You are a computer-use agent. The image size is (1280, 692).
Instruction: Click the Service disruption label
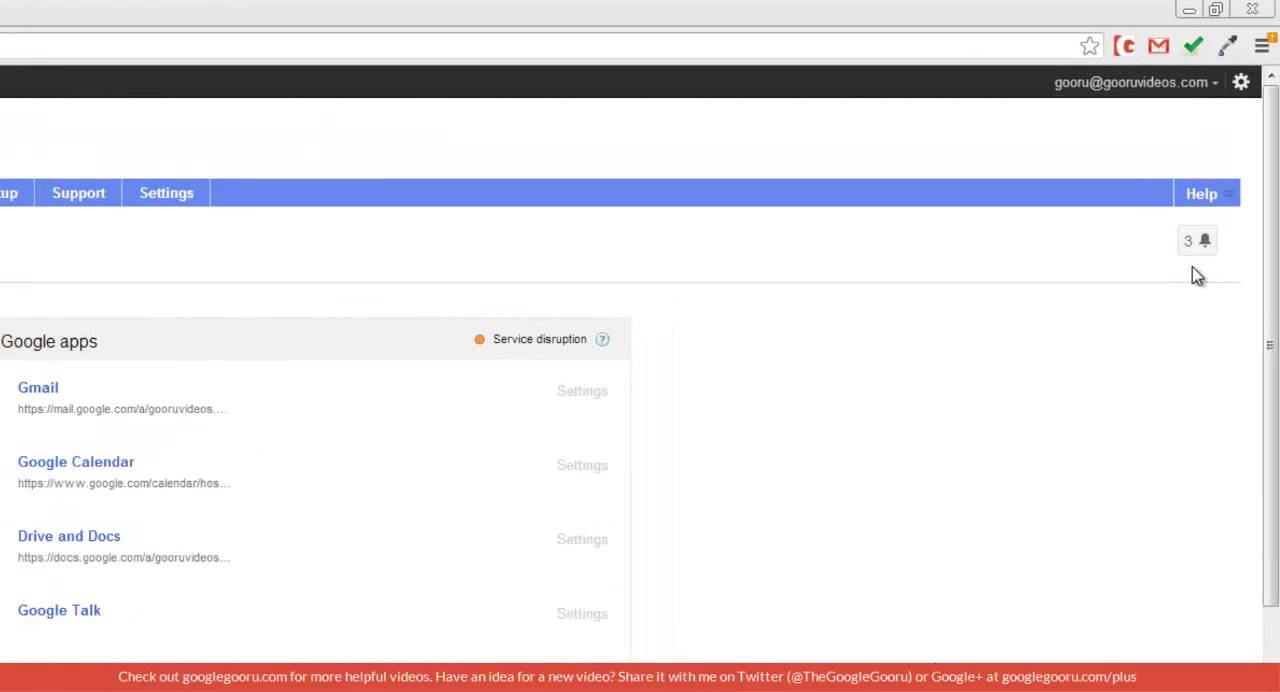click(540, 339)
